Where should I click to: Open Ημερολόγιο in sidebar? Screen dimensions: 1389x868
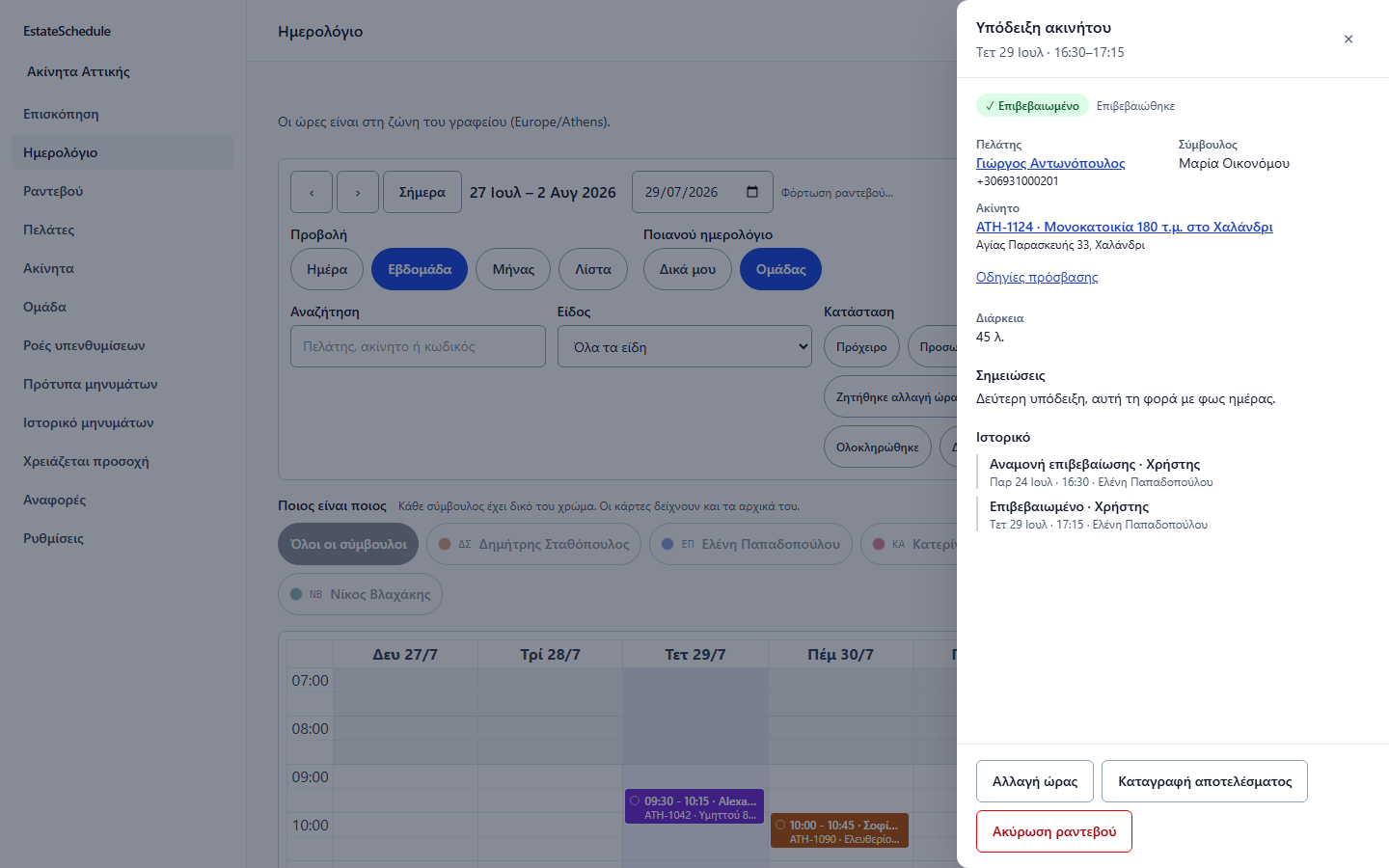123,152
